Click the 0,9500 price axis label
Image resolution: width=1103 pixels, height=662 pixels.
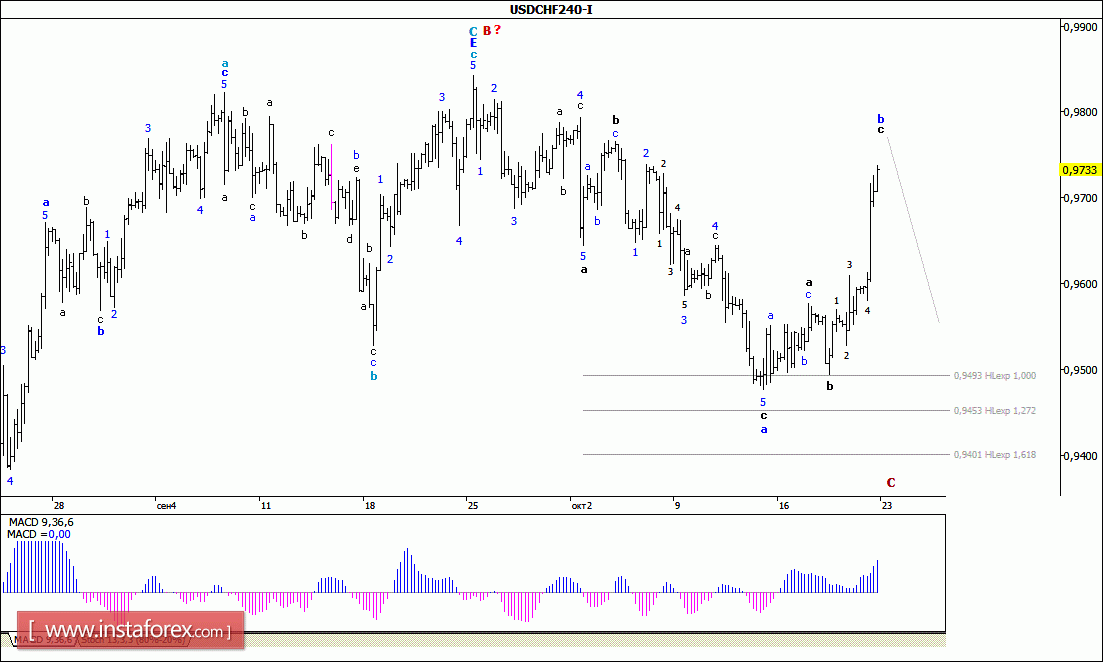pyautogui.click(x=1080, y=370)
